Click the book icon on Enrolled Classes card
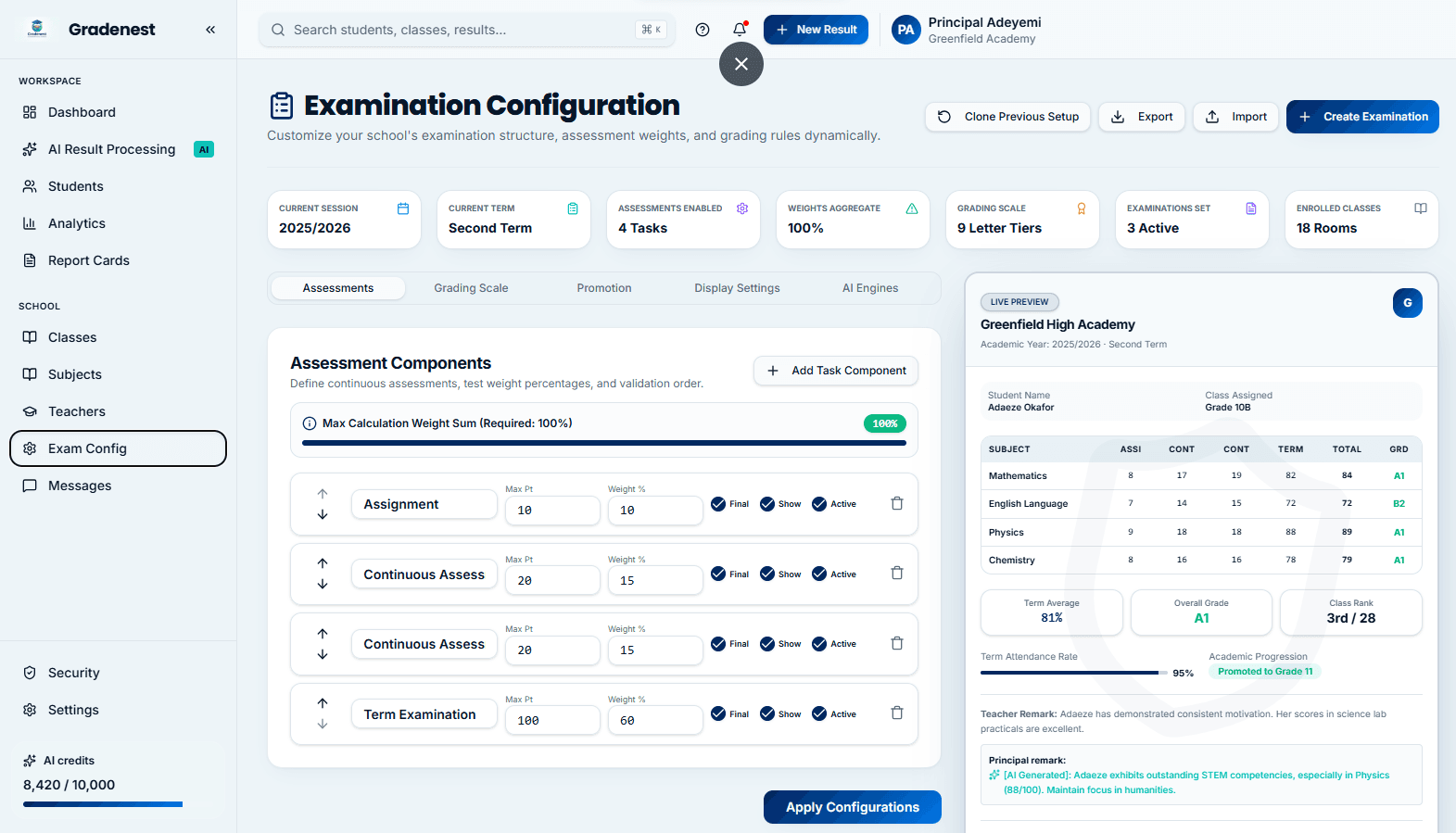This screenshot has width=1456, height=833. tap(1421, 208)
